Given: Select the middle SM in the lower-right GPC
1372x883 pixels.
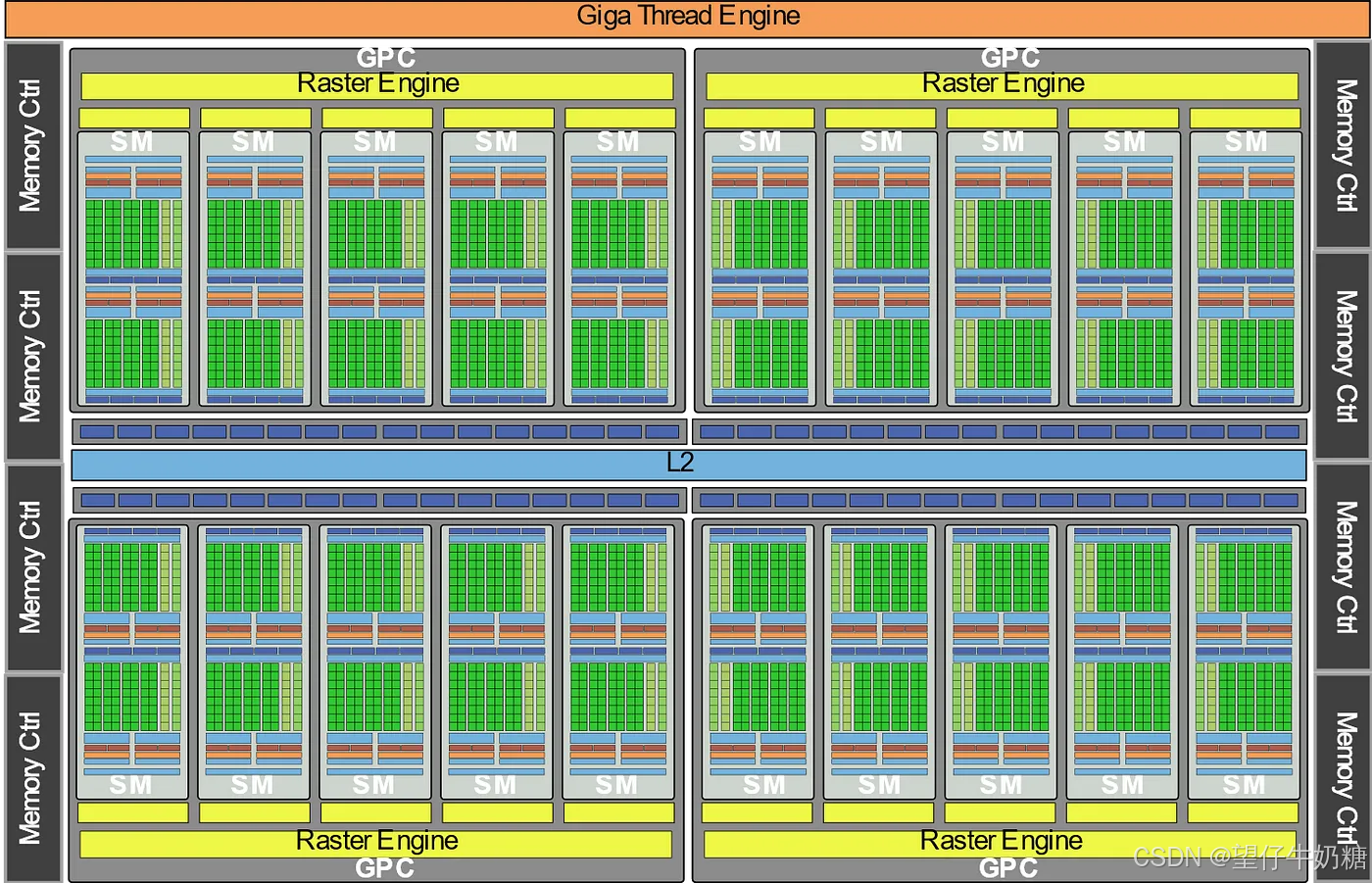Looking at the screenshot, I should point(1001,662).
